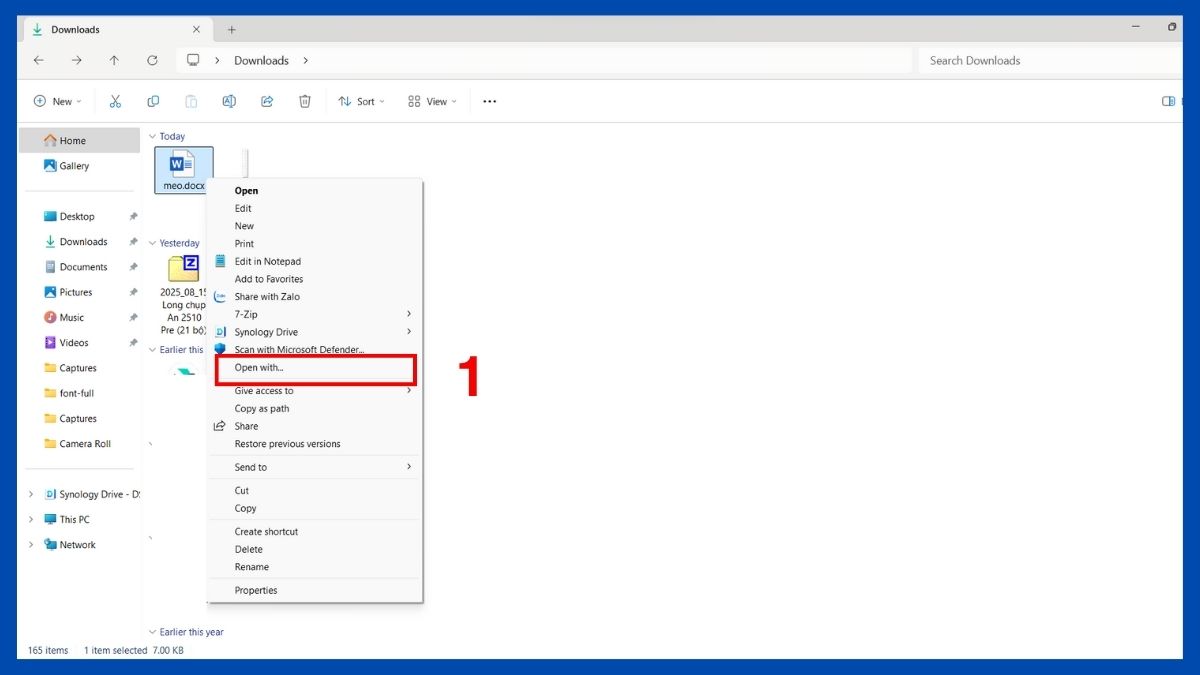Click chevron after Downloads in address bar
Image resolution: width=1200 pixels, height=675 pixels.
(x=306, y=60)
